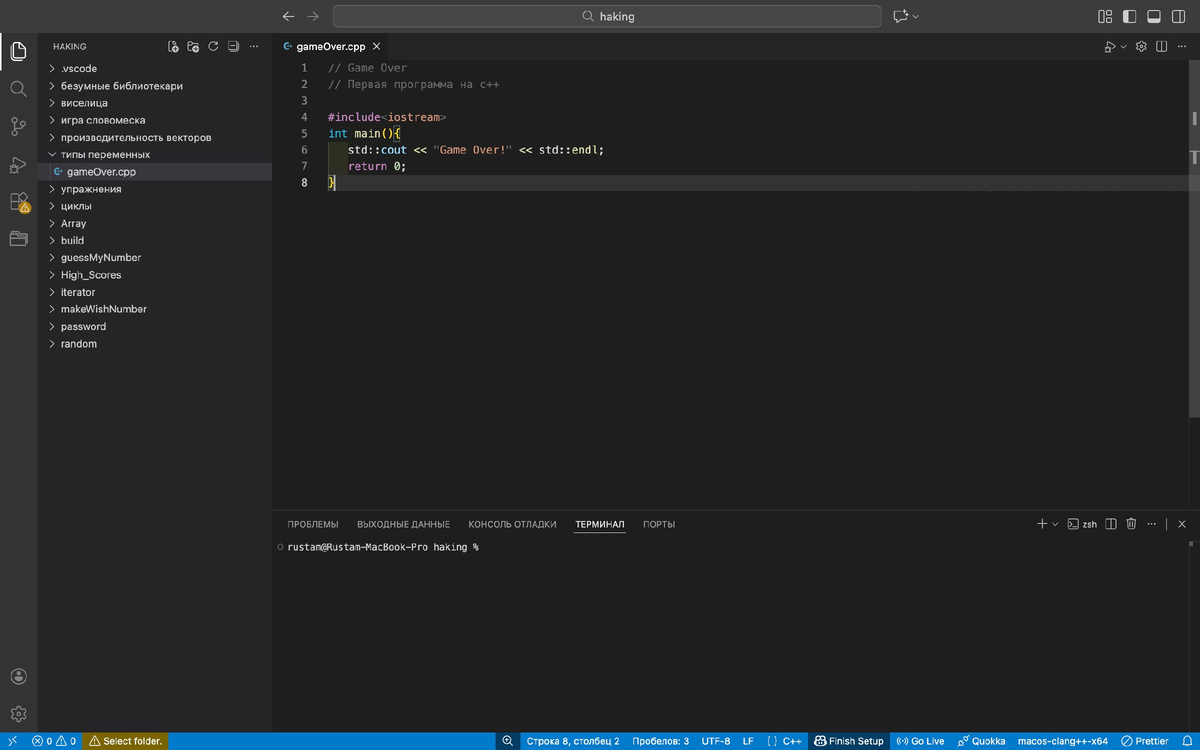This screenshot has height=750, width=1200.
Task: Toggle the primary sidebar layout button
Action: pyautogui.click(x=1129, y=16)
